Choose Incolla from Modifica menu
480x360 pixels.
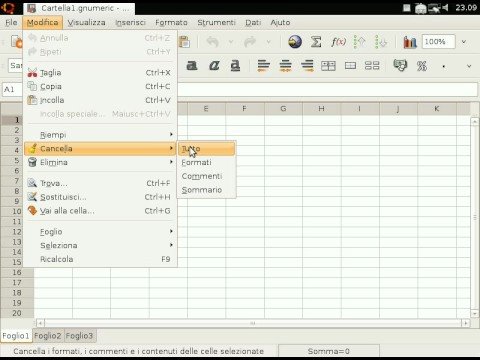(100, 100)
